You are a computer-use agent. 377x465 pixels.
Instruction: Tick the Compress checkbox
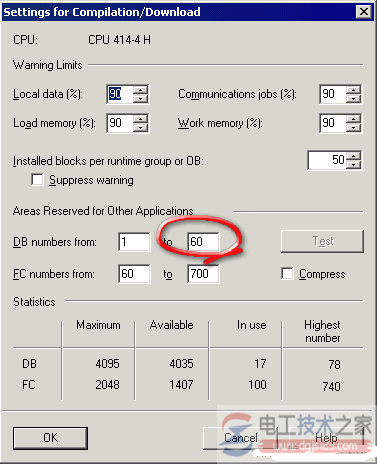tap(287, 274)
